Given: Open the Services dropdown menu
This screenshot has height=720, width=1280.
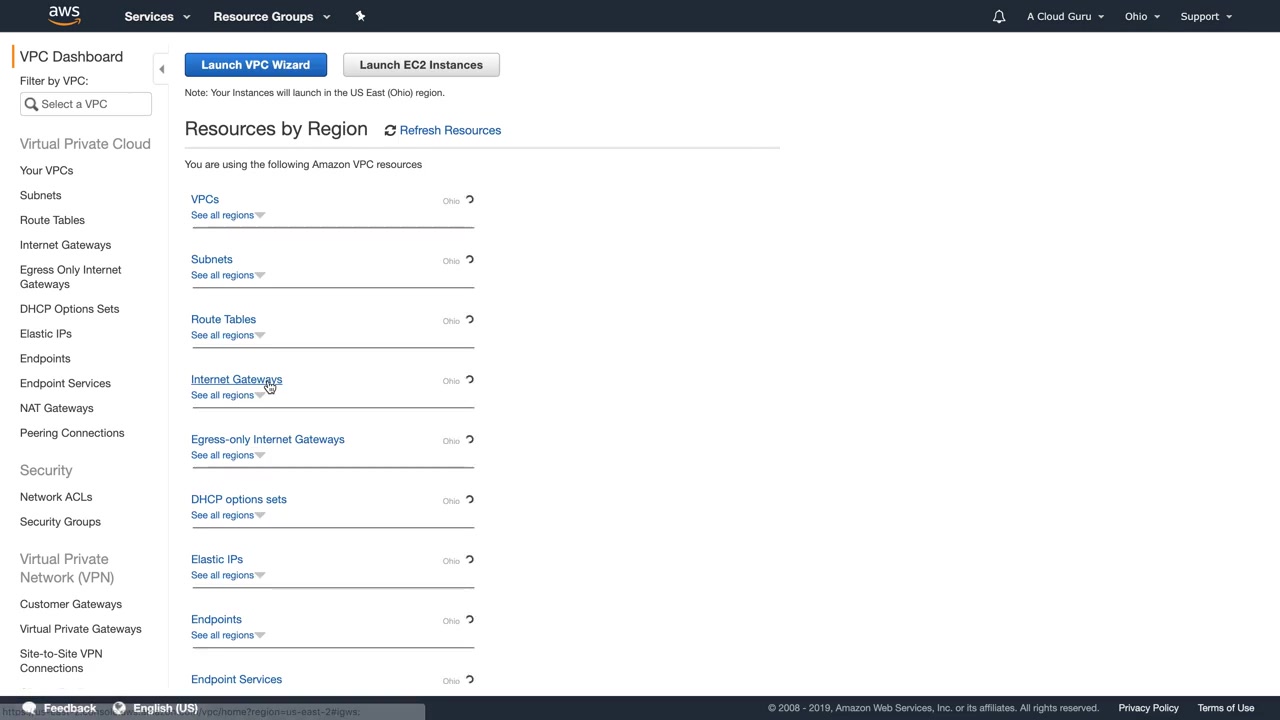Looking at the screenshot, I should point(156,16).
